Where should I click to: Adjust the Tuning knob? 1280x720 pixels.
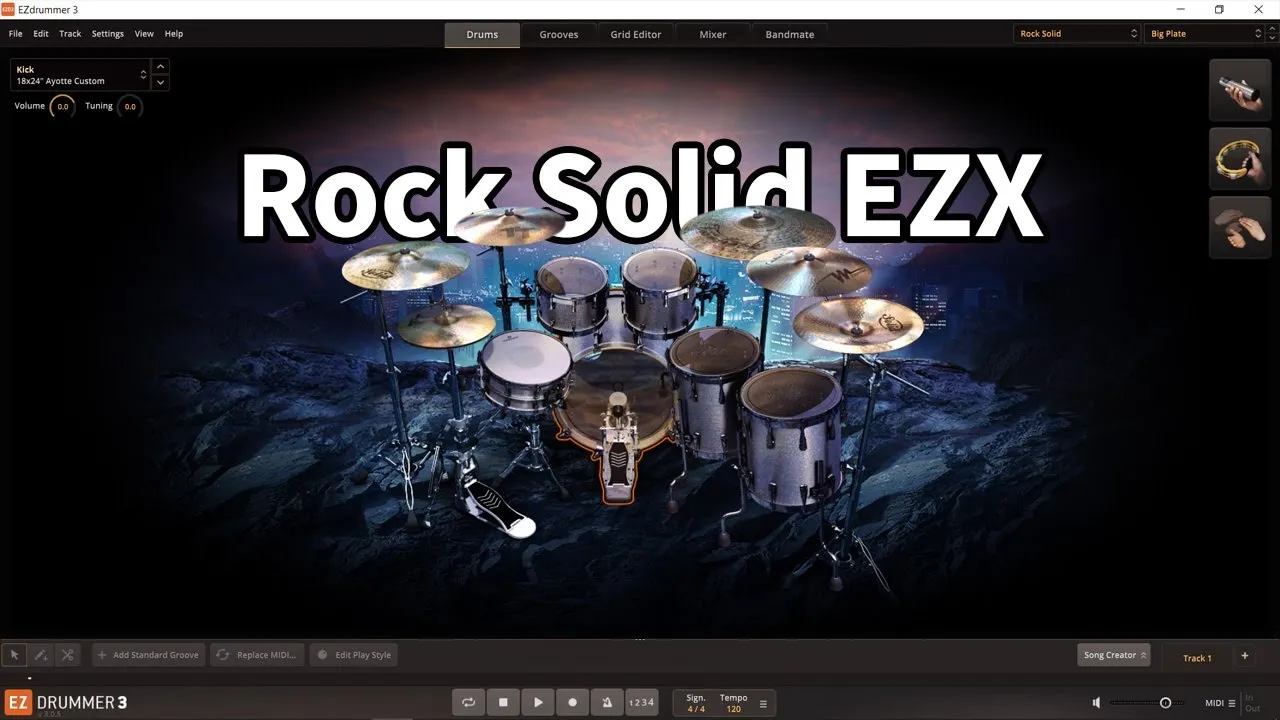pos(130,106)
